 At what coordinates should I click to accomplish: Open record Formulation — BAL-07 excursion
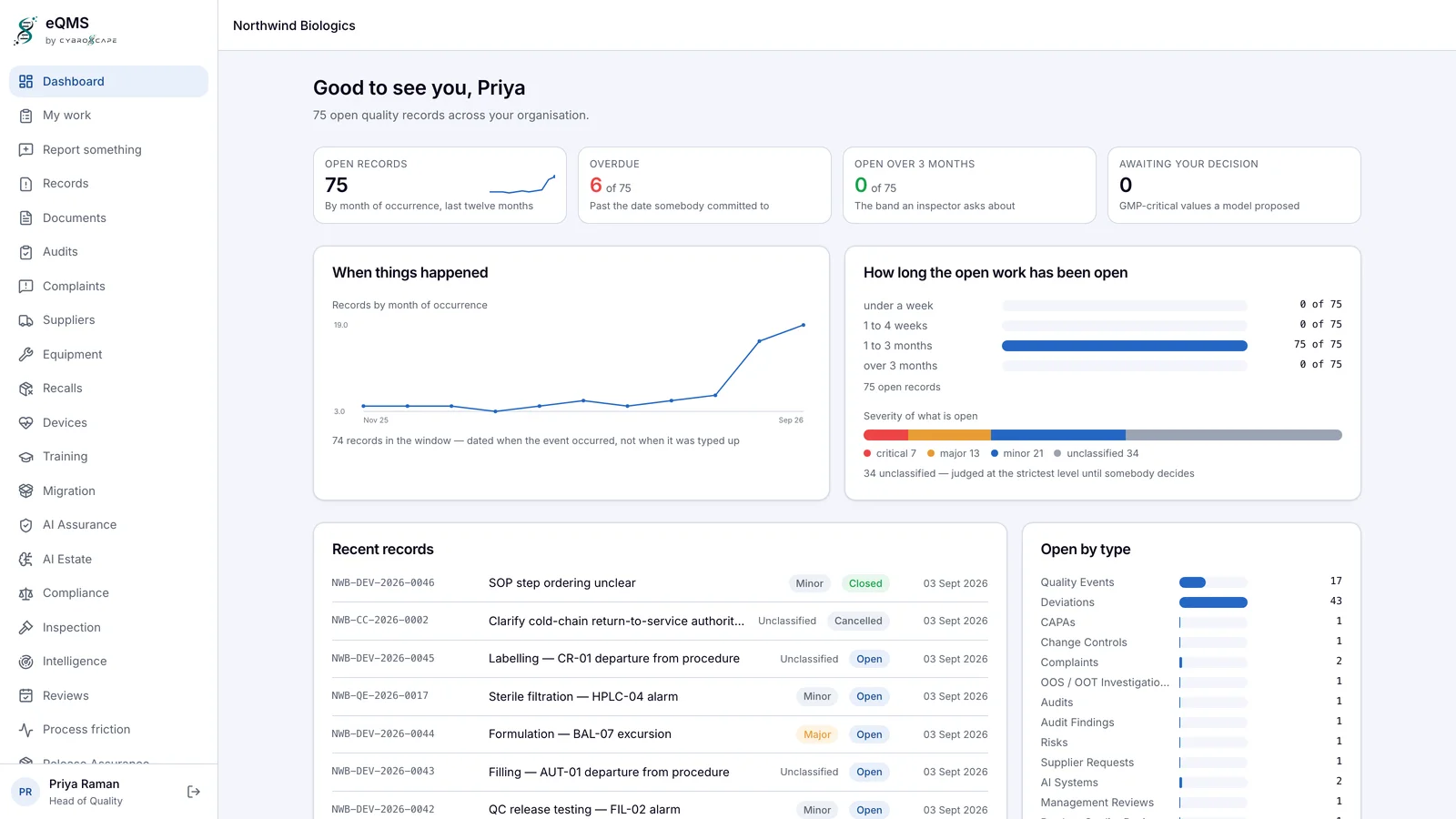[x=660, y=734]
